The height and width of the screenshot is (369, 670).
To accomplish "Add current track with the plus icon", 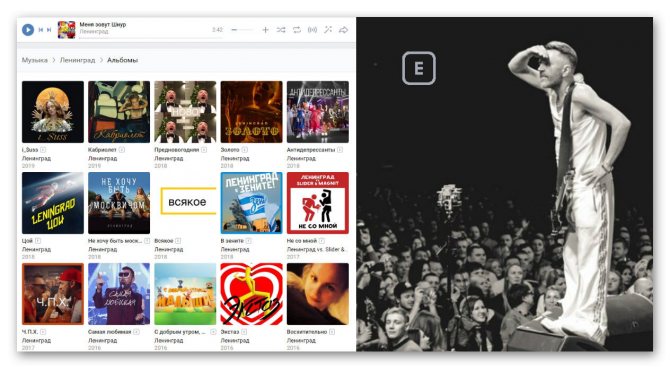I will point(265,30).
